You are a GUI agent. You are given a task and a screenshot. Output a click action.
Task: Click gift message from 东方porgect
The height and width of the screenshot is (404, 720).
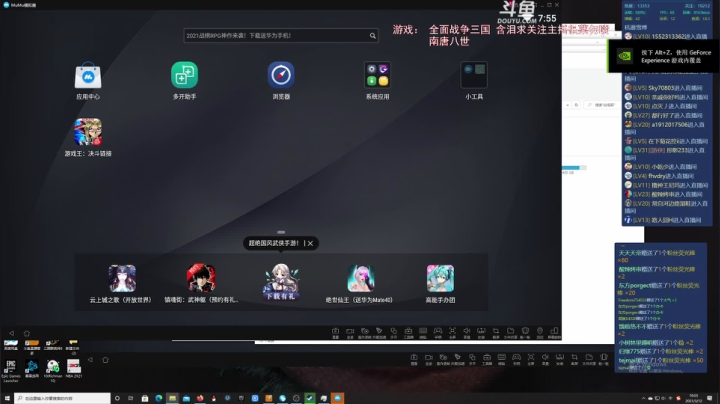point(658,289)
